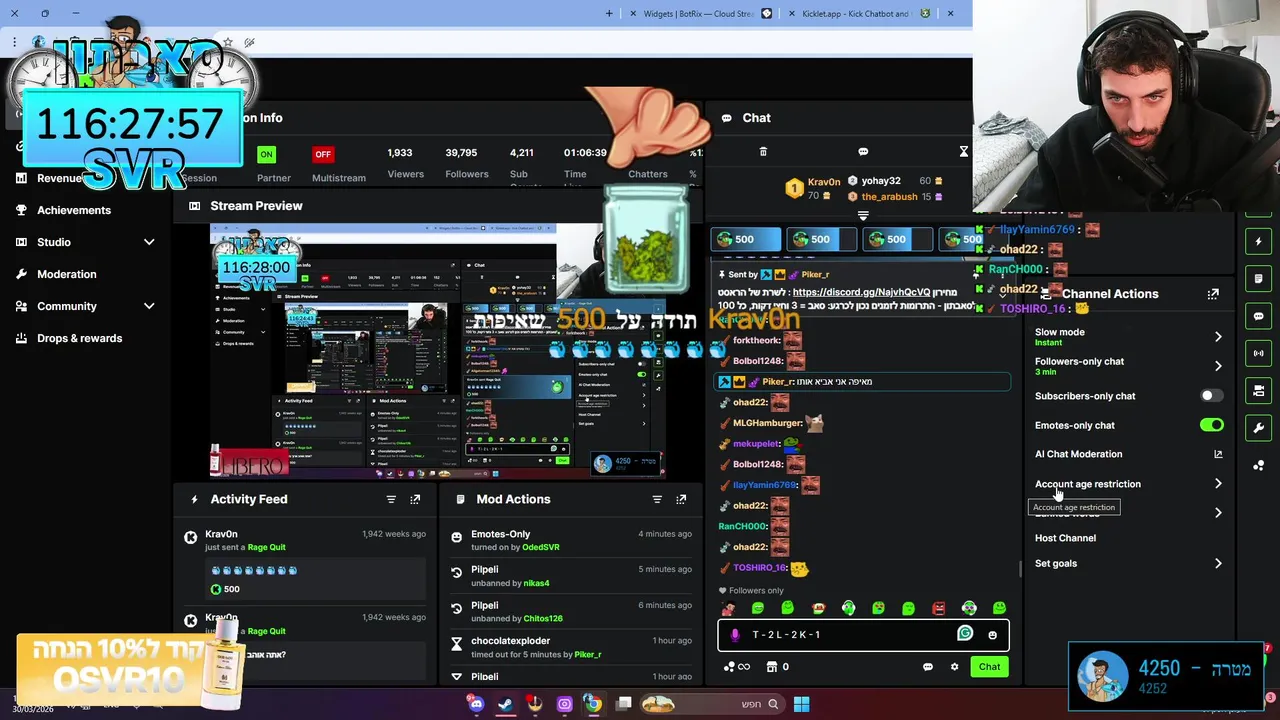Open stream preview camera icon in right sidebar

(1258, 390)
